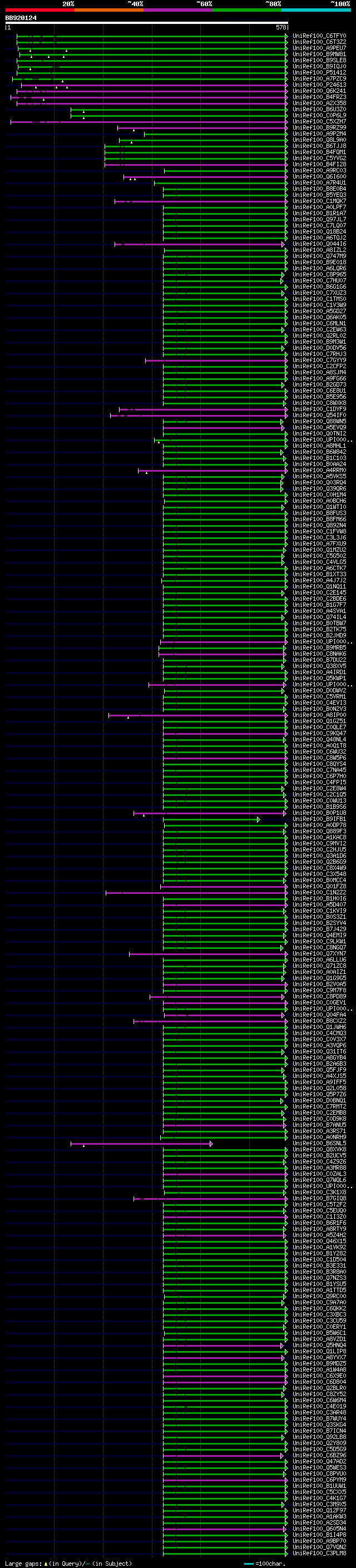Select label UniRef100_B4FQM1
The width and height of the screenshot is (356, 1568).
319,152
